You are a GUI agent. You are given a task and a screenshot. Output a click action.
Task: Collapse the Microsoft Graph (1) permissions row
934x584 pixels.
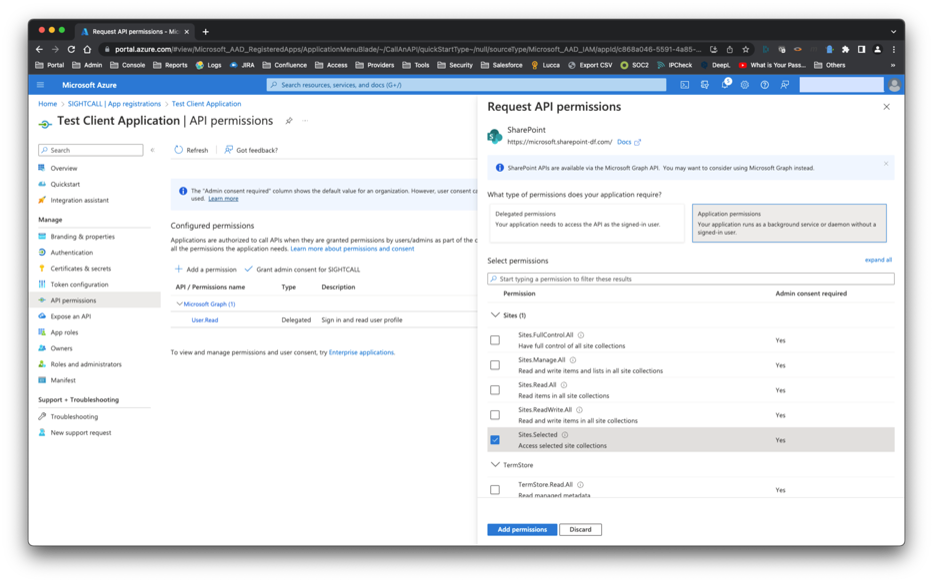pos(179,304)
